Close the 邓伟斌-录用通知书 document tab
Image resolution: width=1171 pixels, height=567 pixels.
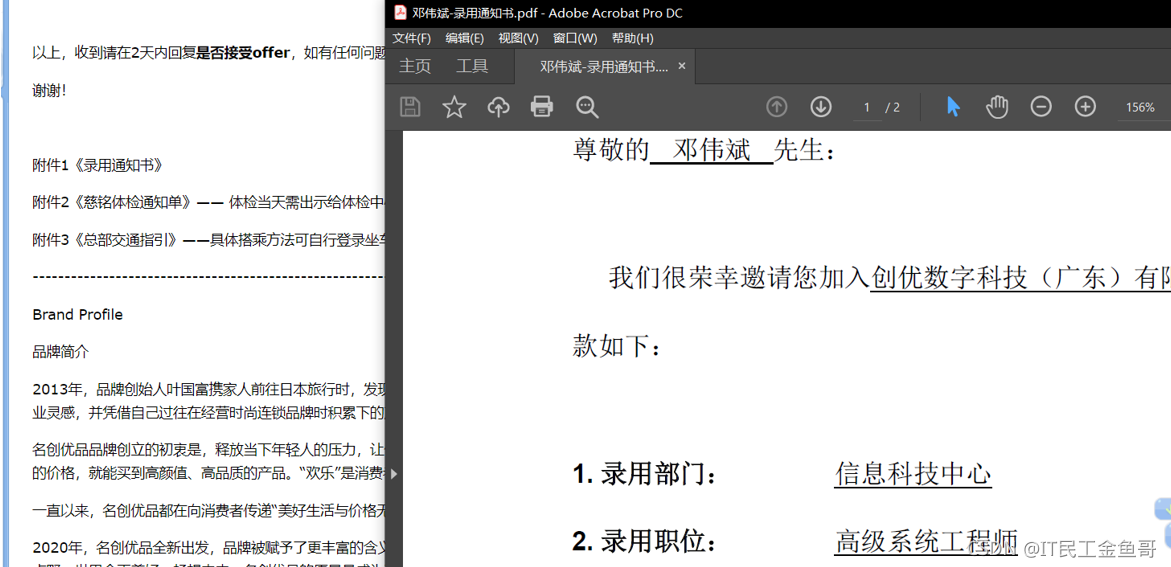(681, 66)
